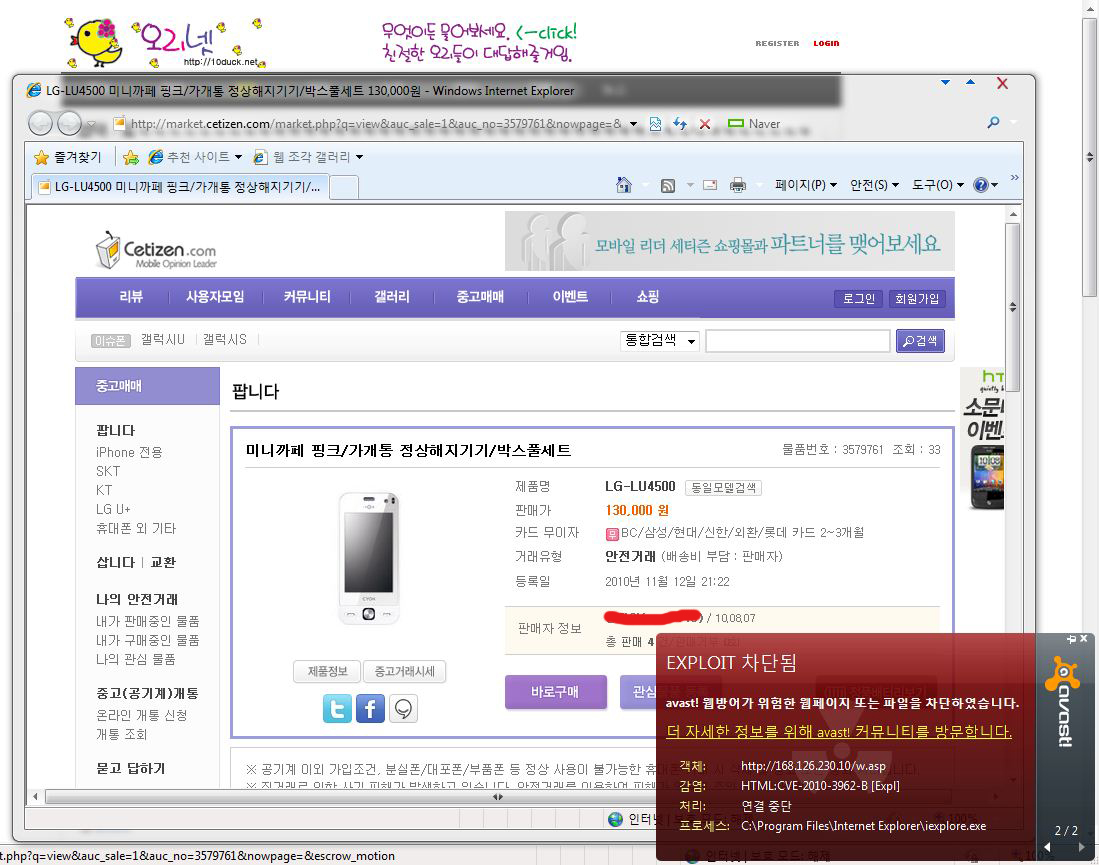Viewport: 1099px width, 865px height.
Task: Click the compatibility view icon in address bar
Action: [655, 124]
